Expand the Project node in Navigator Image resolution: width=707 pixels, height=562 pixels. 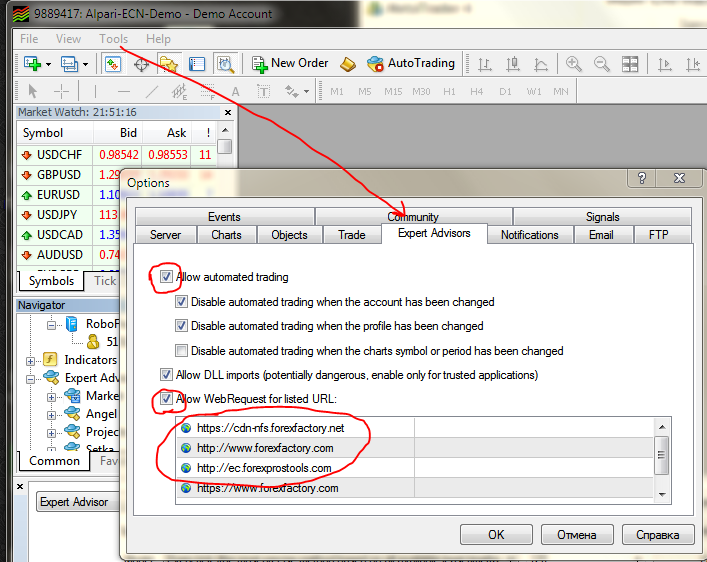[x=51, y=433]
